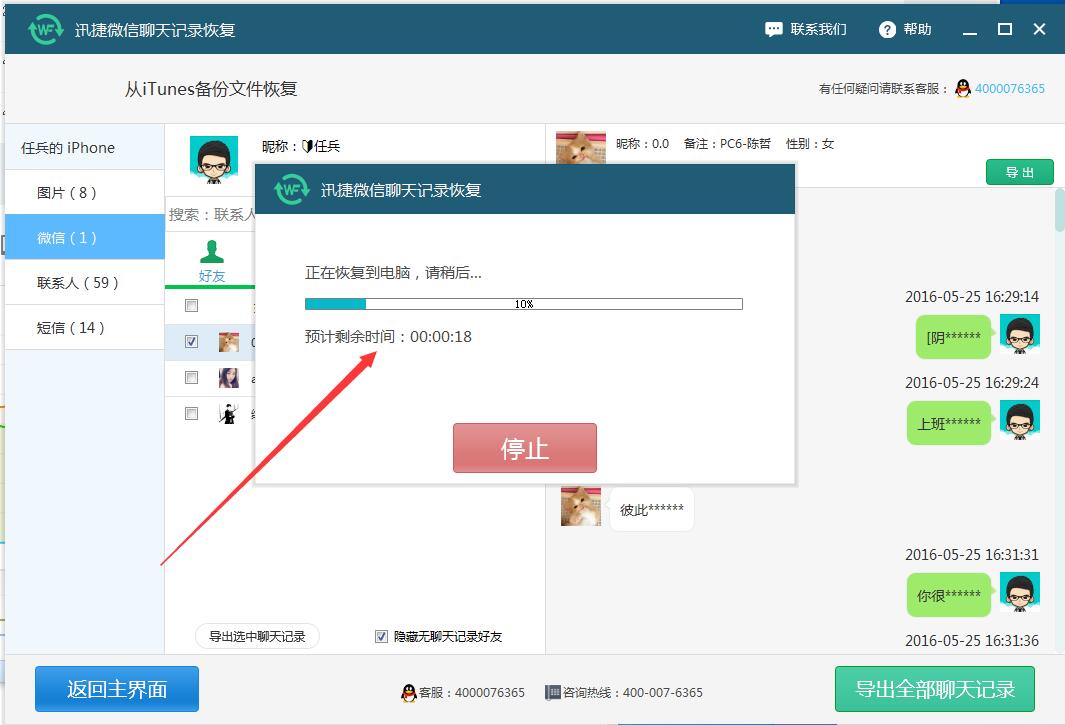Click the timestamp 2016-05-25 16:31:31
Viewport: 1065px width, 725px height.
[x=971, y=554]
